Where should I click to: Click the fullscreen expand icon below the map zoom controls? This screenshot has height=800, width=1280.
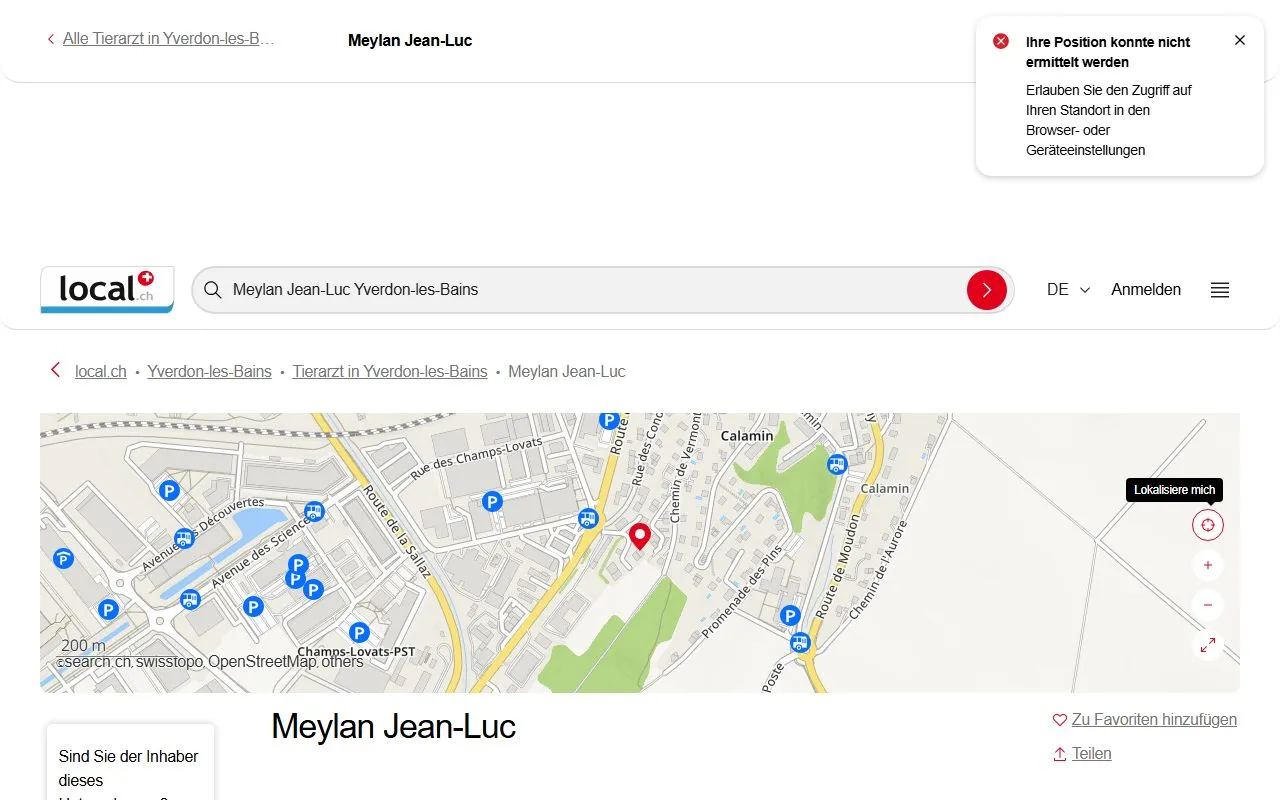[1207, 645]
